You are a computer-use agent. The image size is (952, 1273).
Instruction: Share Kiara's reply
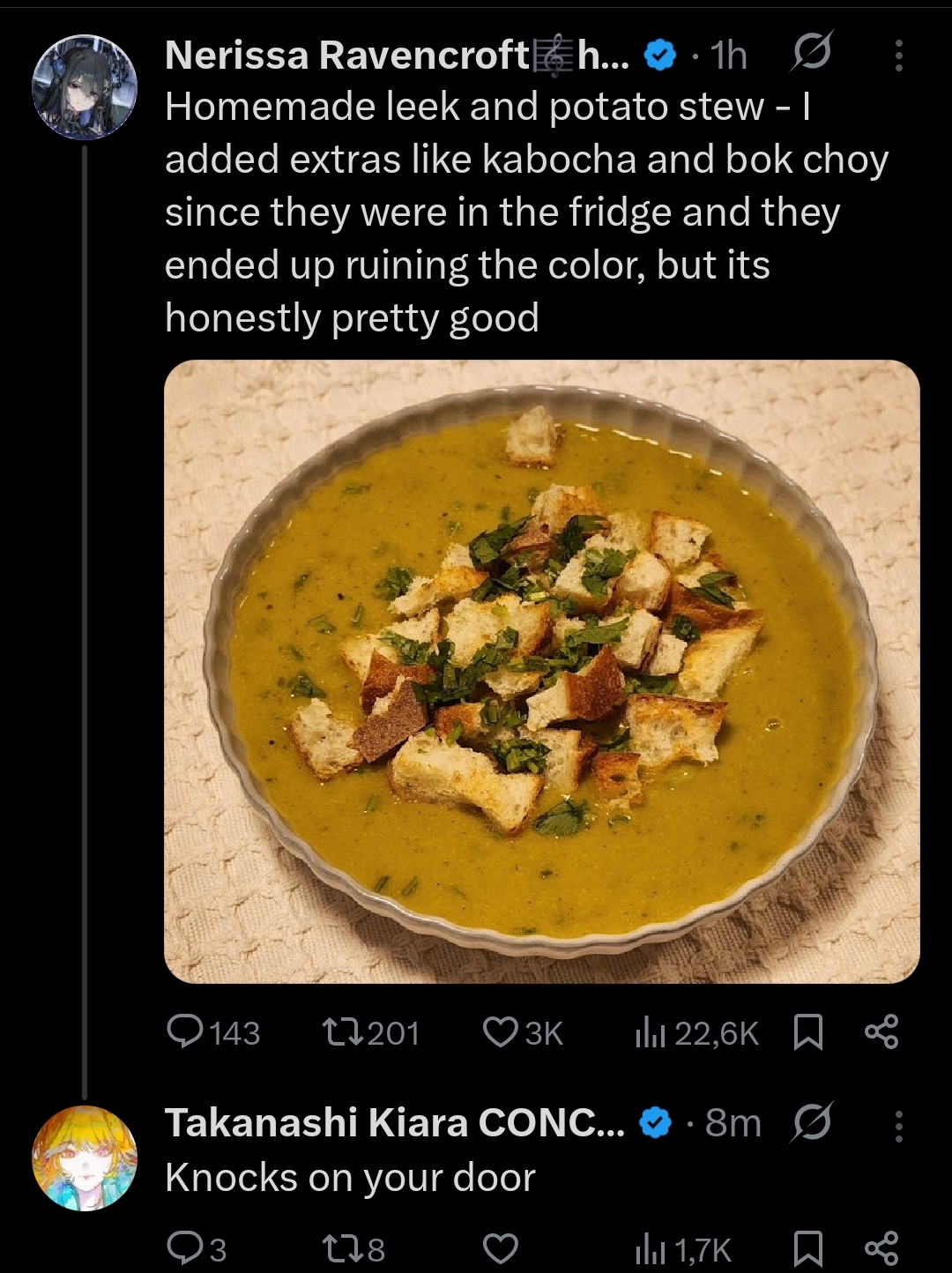point(881,1248)
